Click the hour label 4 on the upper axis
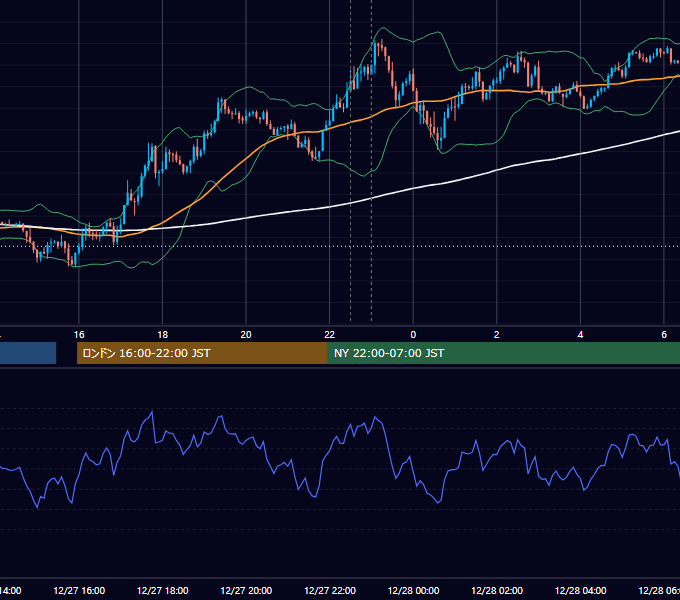 pyautogui.click(x=580, y=335)
